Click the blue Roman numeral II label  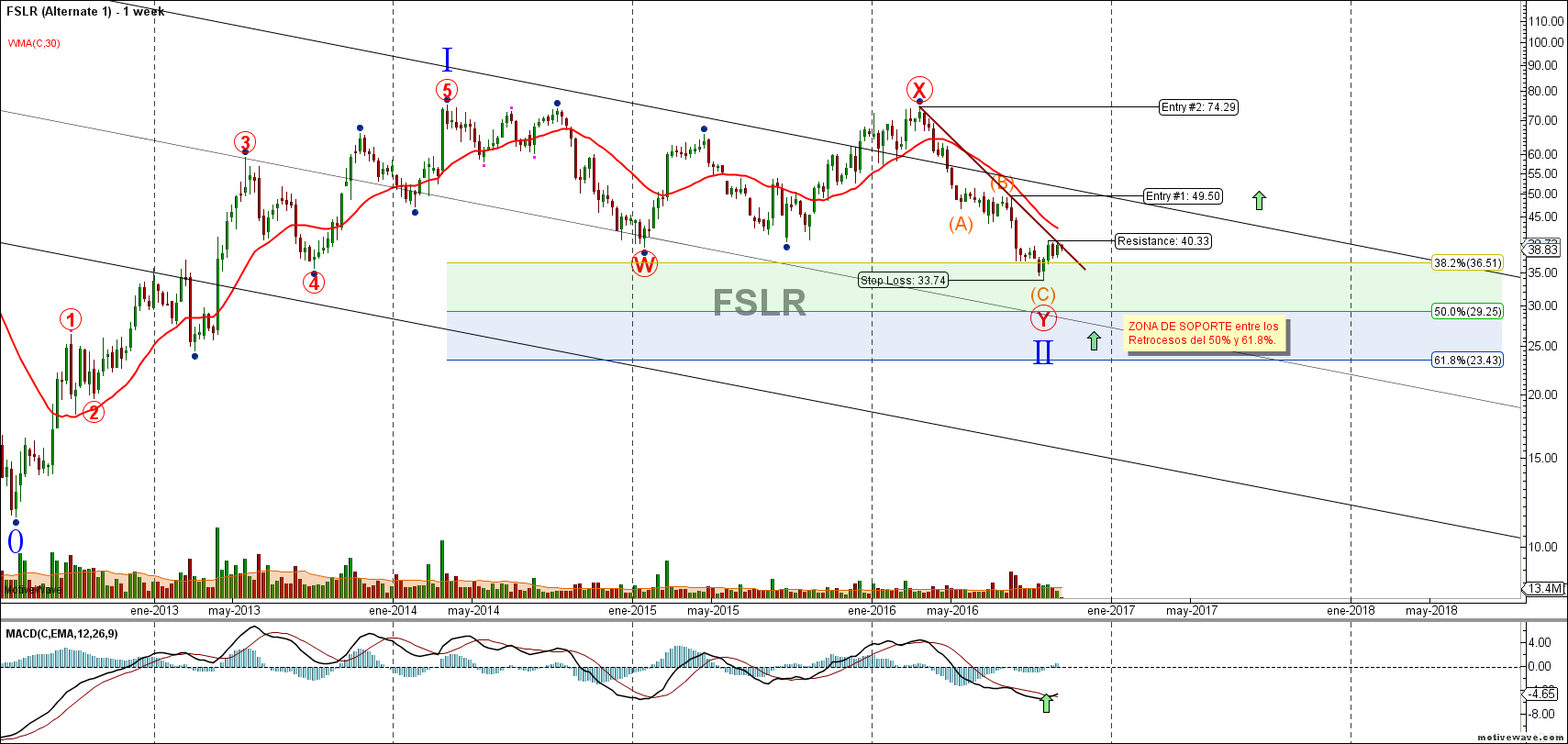pyautogui.click(x=1043, y=352)
